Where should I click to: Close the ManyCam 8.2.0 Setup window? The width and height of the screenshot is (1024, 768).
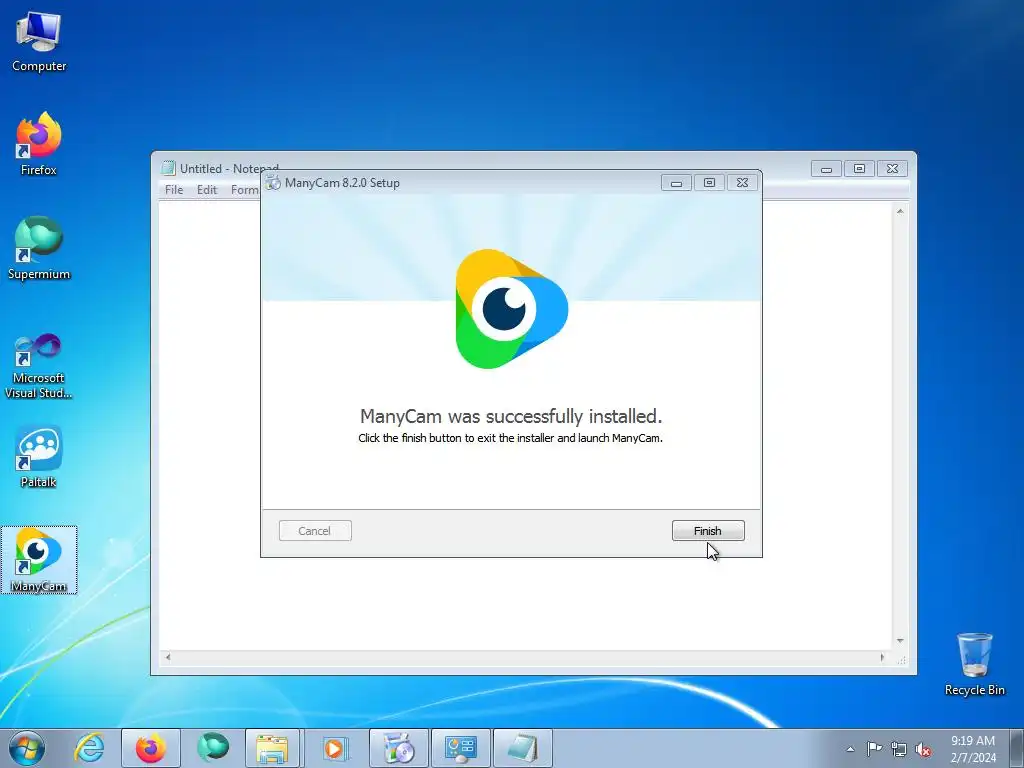[743, 183]
